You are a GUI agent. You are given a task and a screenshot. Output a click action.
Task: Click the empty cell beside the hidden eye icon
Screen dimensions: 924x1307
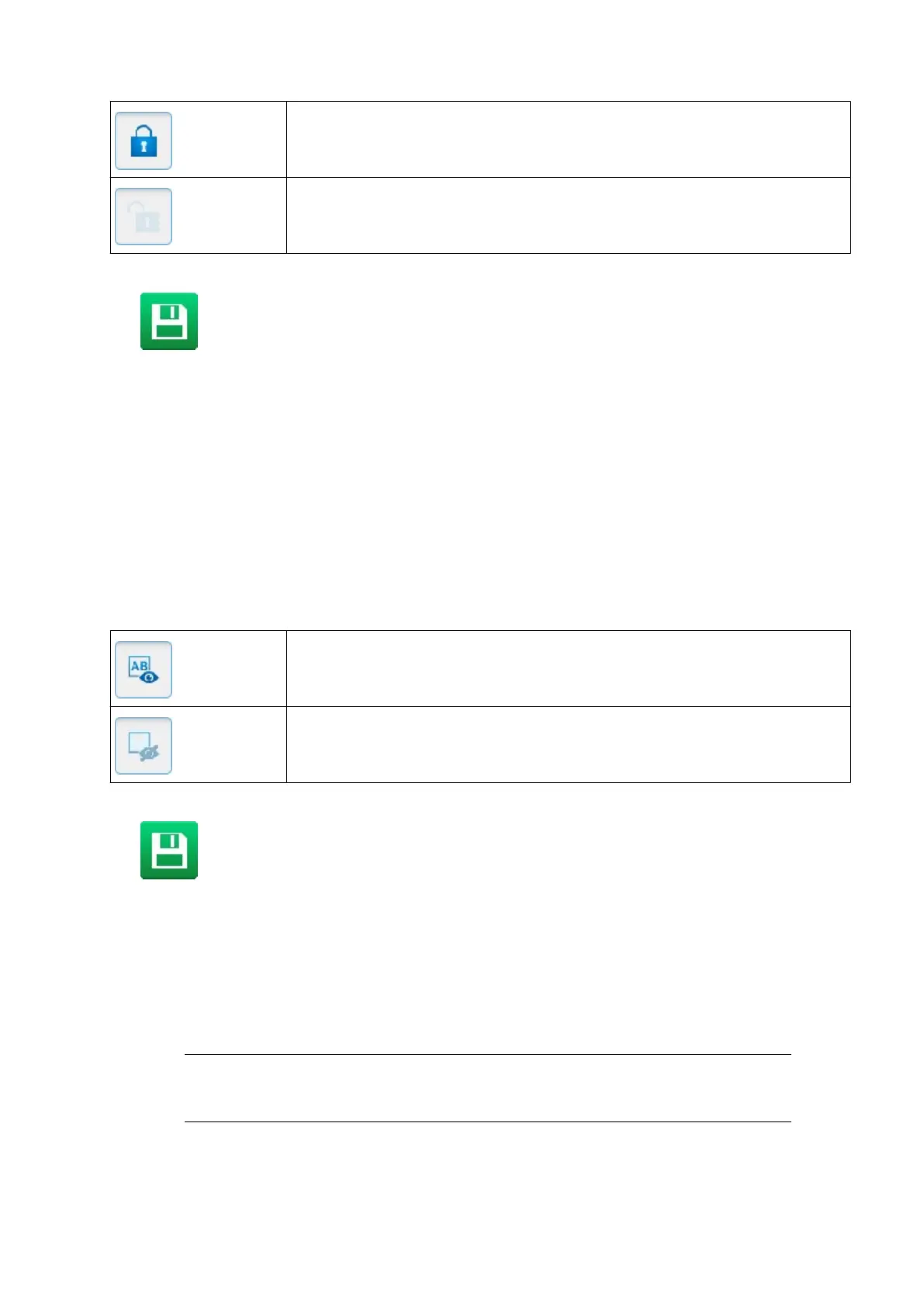569,744
